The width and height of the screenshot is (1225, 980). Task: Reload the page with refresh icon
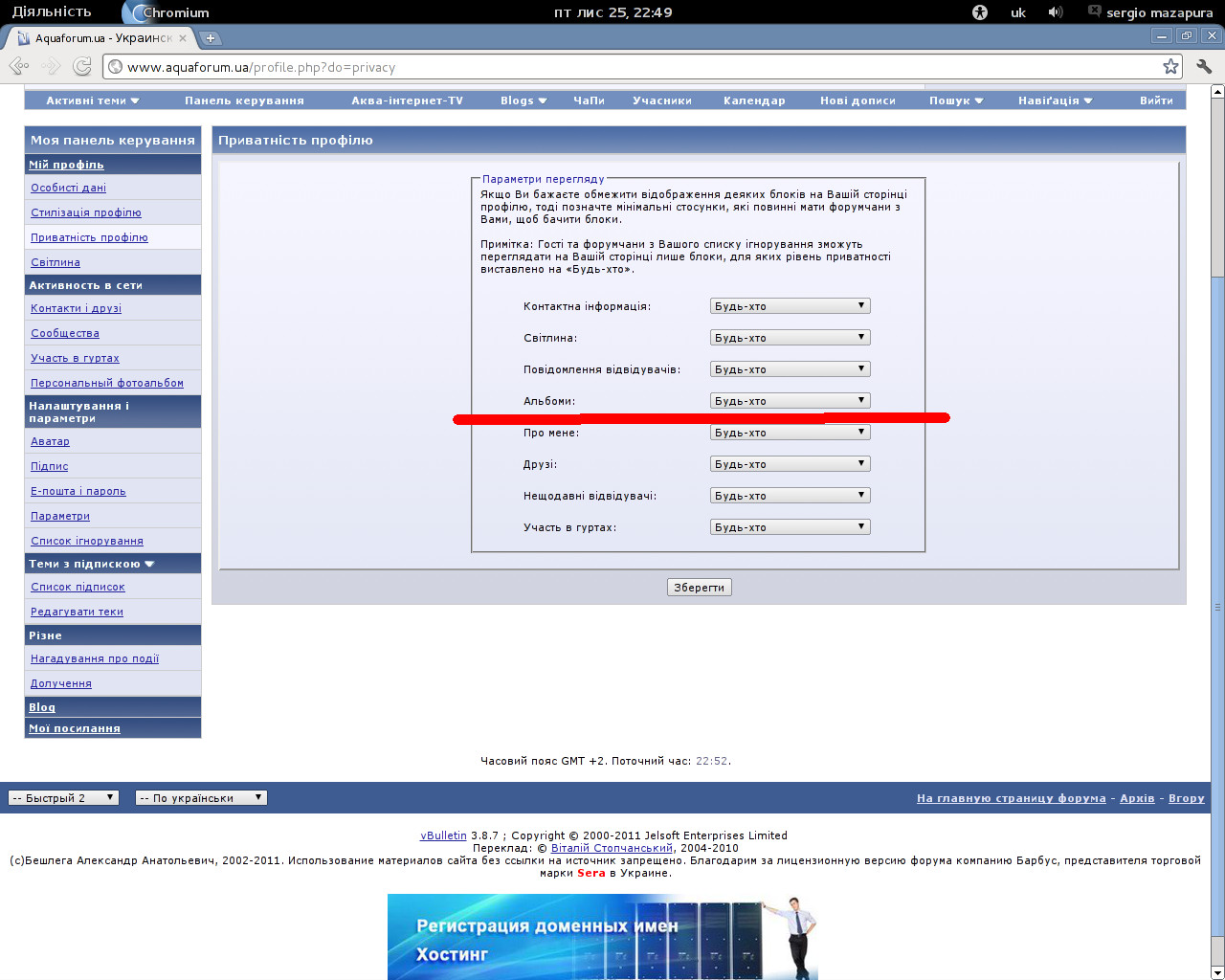point(82,66)
